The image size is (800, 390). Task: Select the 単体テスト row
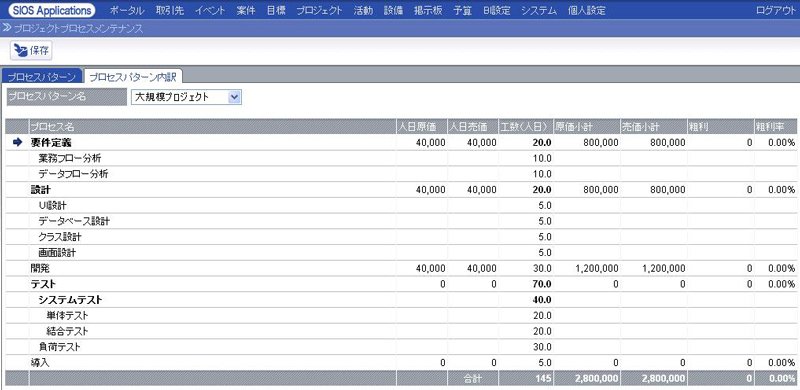(401, 315)
